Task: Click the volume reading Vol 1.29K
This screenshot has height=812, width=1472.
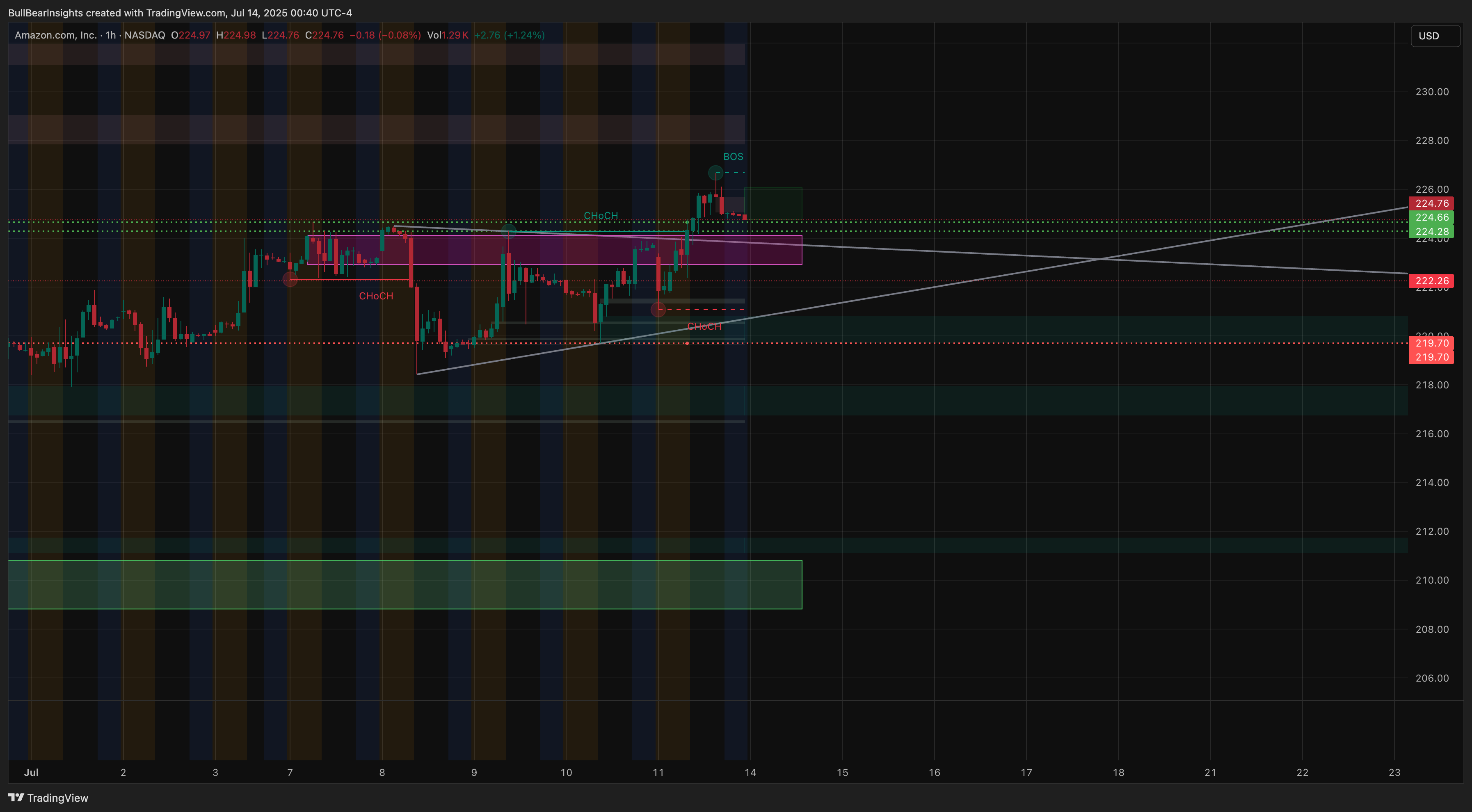Action: click(448, 35)
